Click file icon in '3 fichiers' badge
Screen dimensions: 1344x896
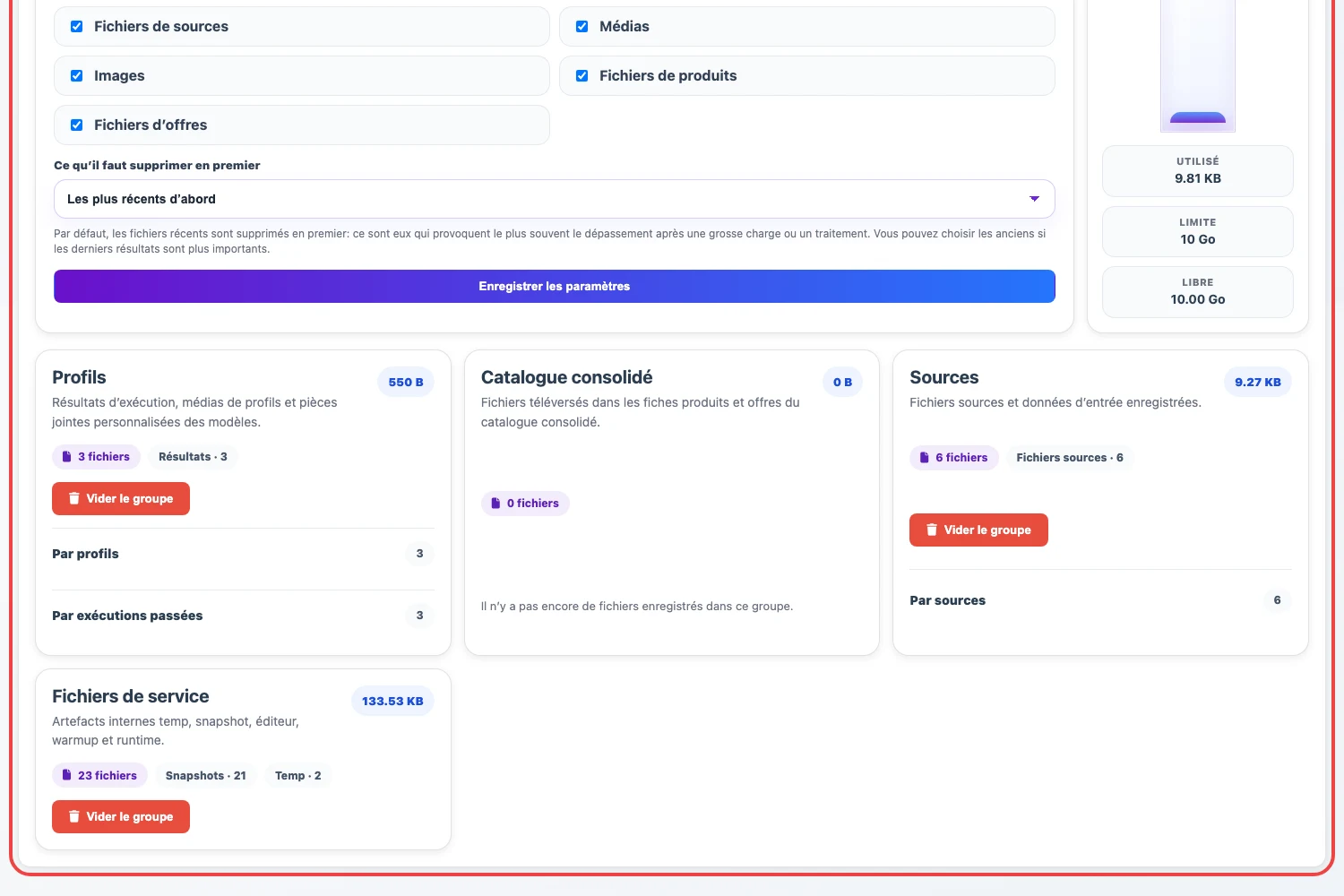pyautogui.click(x=66, y=457)
